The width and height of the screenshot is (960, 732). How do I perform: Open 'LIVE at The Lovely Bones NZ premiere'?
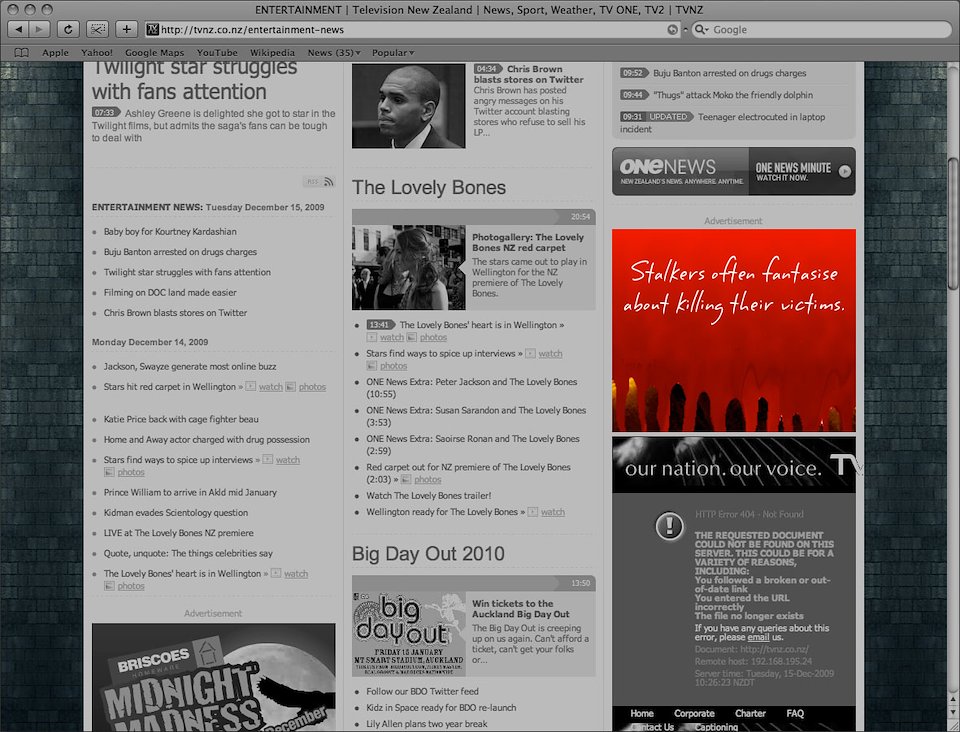179,533
